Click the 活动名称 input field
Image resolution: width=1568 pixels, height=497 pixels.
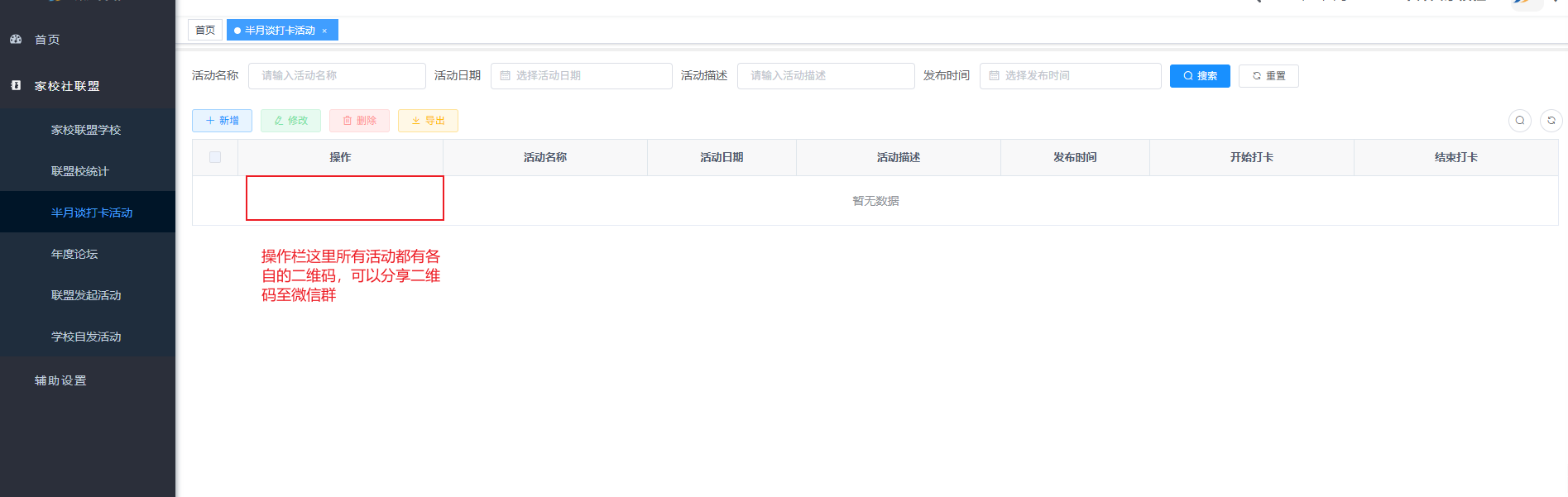[337, 76]
